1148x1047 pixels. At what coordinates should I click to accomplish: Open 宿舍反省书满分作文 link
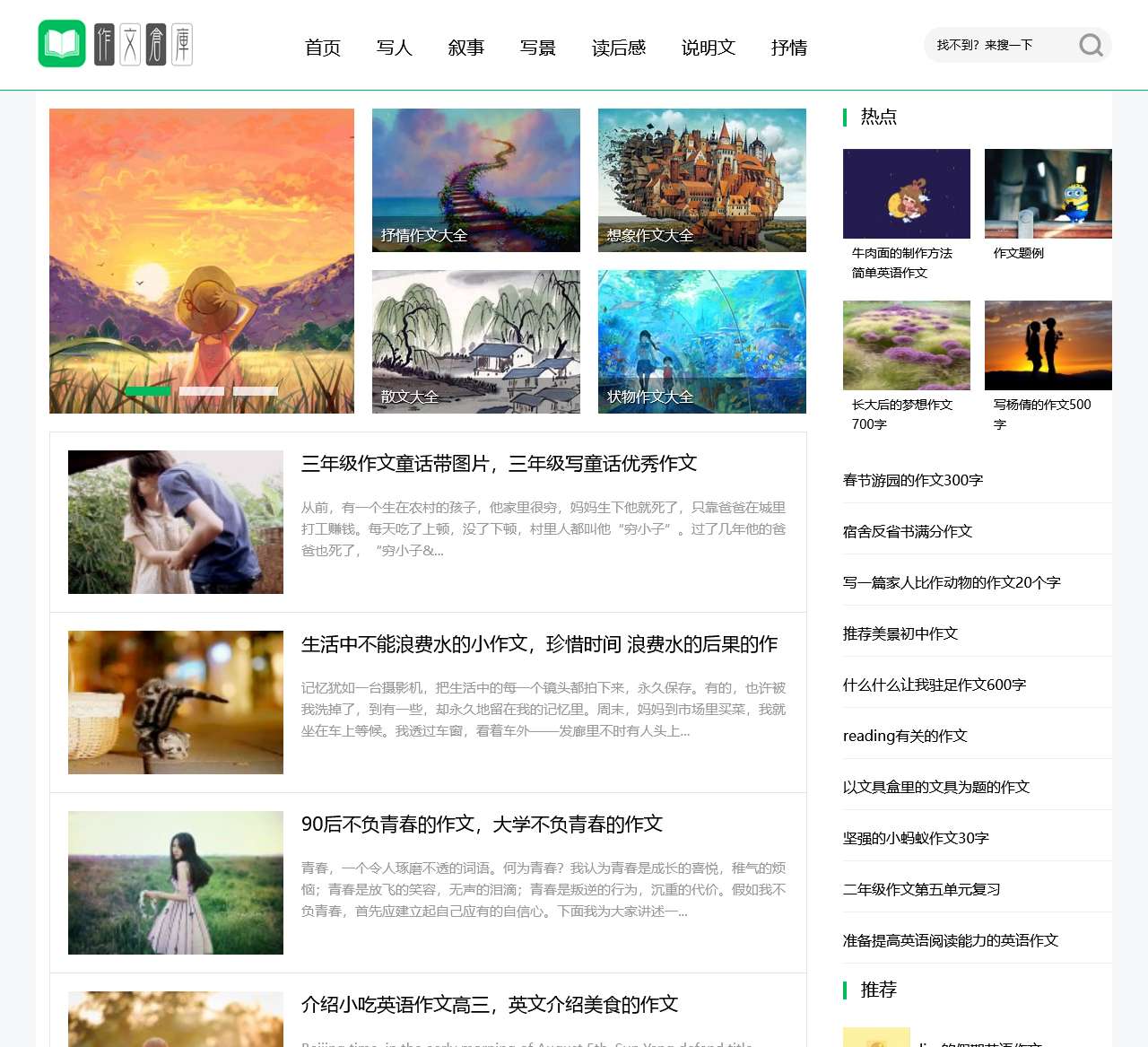(908, 531)
